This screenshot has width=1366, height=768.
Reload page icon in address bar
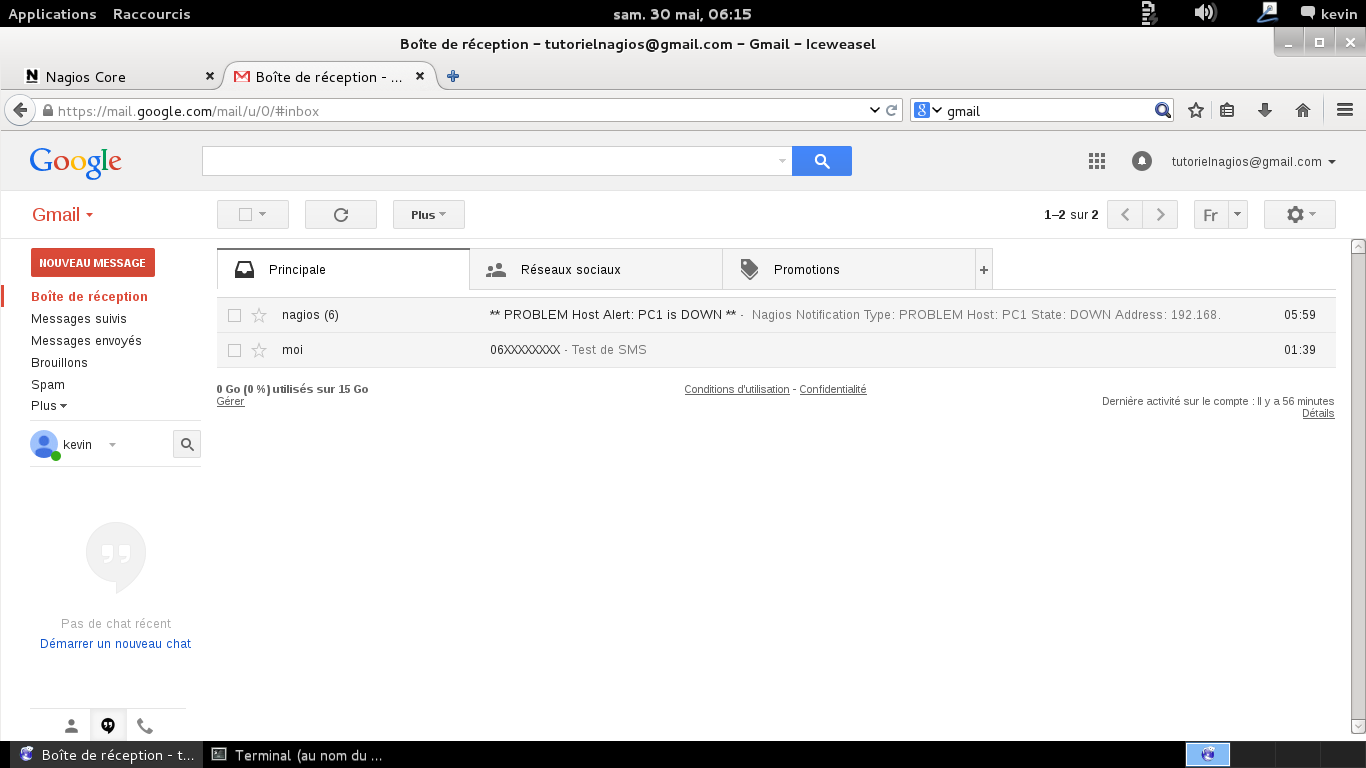point(892,110)
